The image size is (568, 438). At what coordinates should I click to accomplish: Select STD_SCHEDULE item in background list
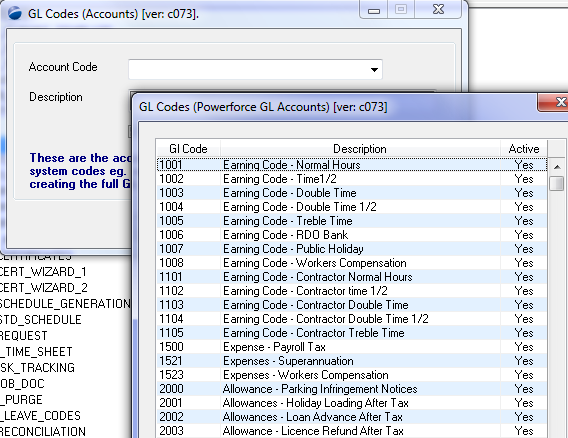tap(41, 320)
